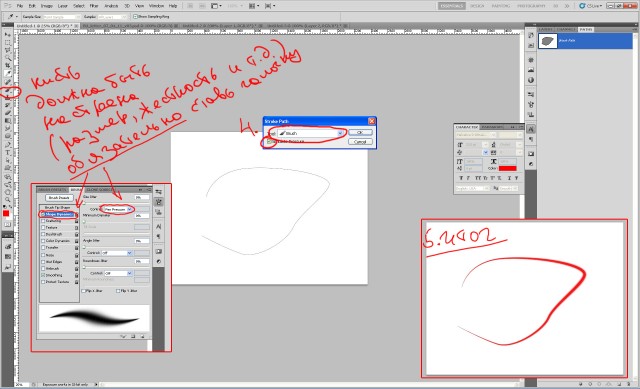Click OK in Stroke Path dialog
640x389 pixels.
tap(360, 132)
